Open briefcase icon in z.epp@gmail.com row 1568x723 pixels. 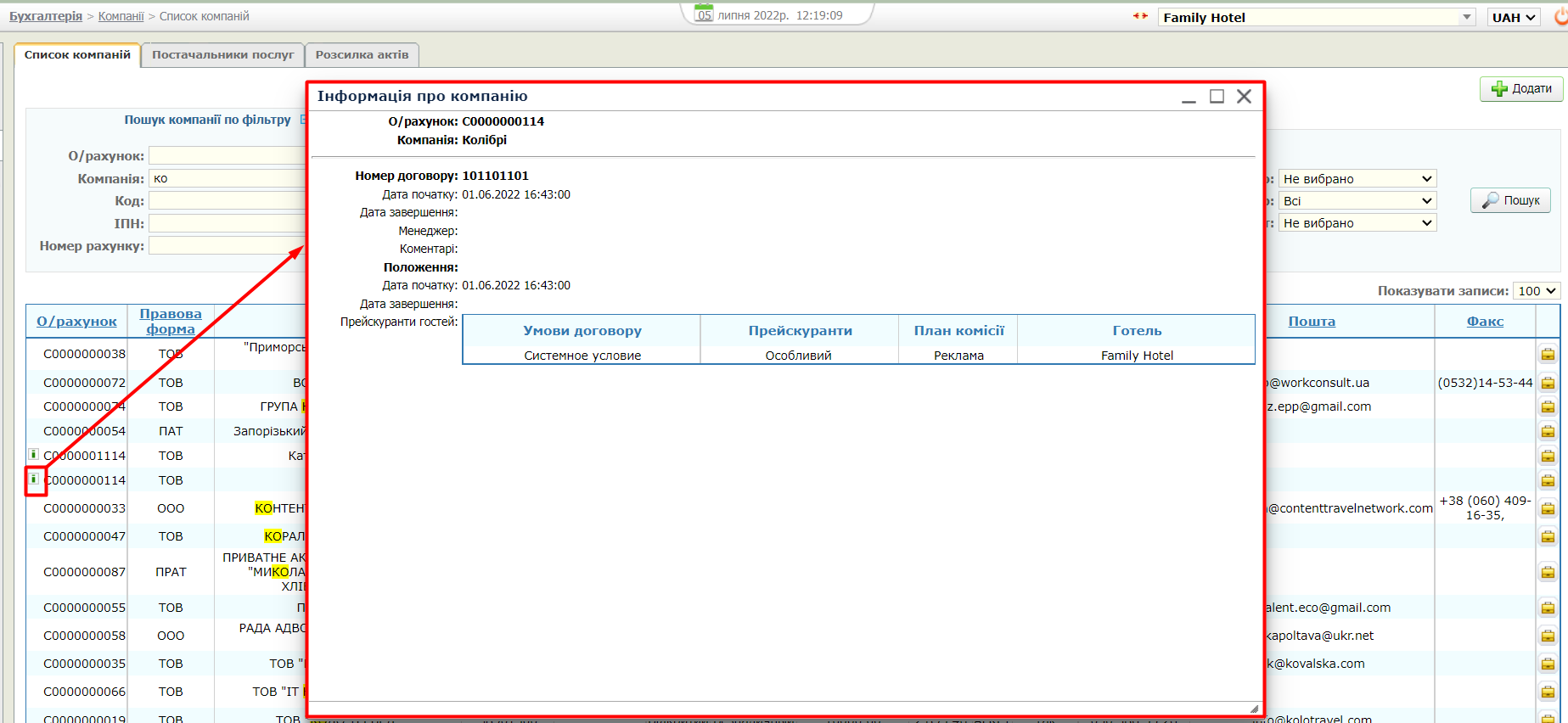point(1548,406)
